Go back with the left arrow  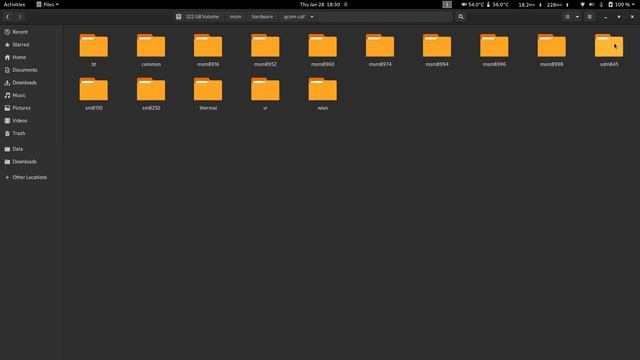(8, 17)
